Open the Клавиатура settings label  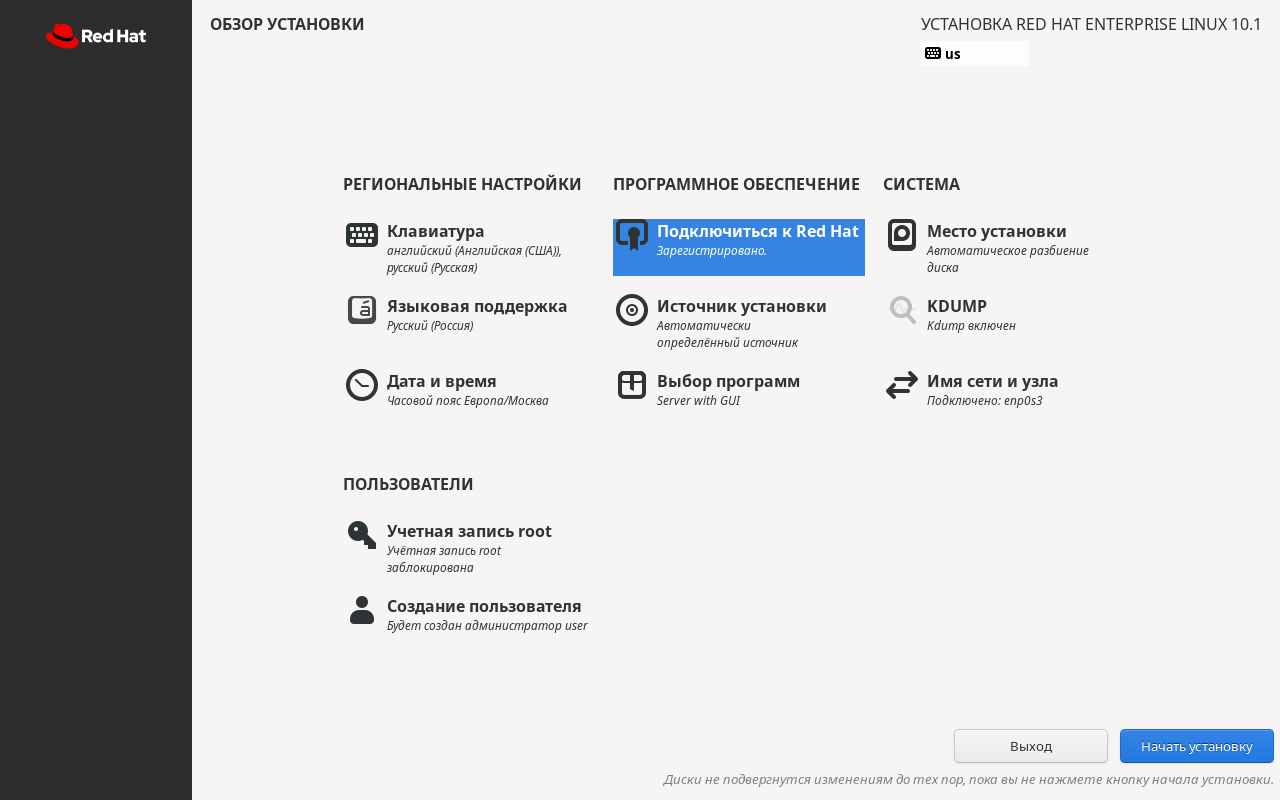coord(435,231)
